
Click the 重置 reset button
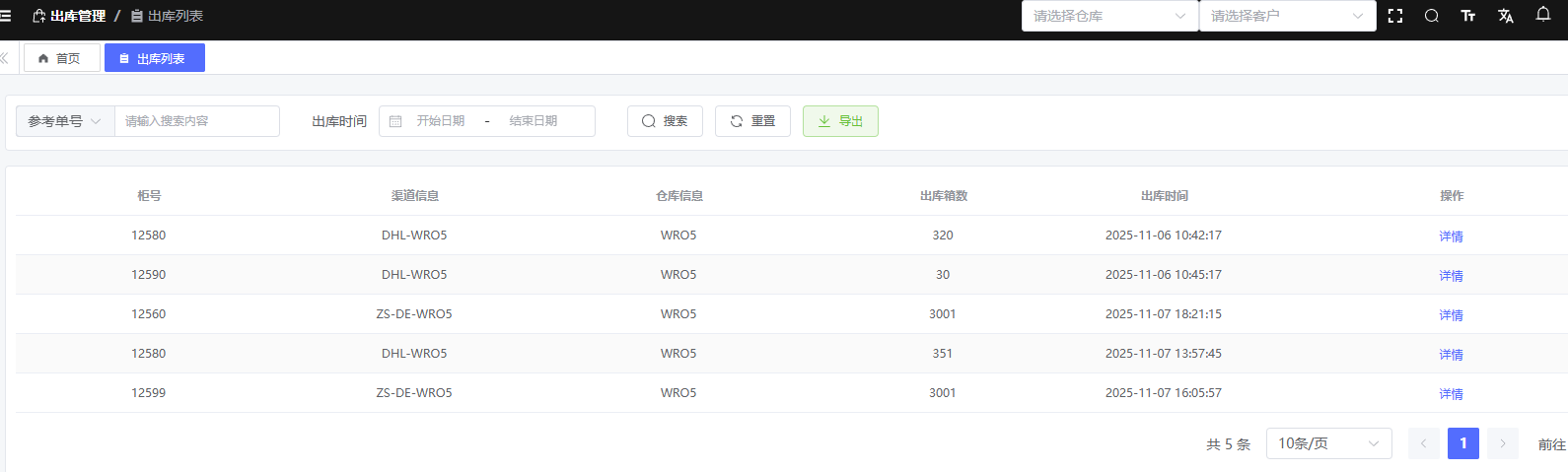pos(752,121)
